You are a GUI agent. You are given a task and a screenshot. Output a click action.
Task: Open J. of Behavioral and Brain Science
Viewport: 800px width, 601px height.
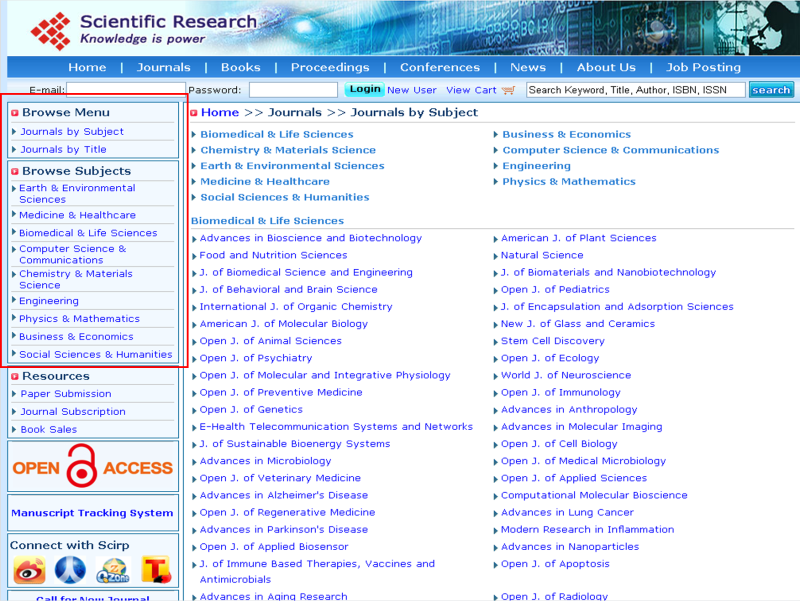288,289
